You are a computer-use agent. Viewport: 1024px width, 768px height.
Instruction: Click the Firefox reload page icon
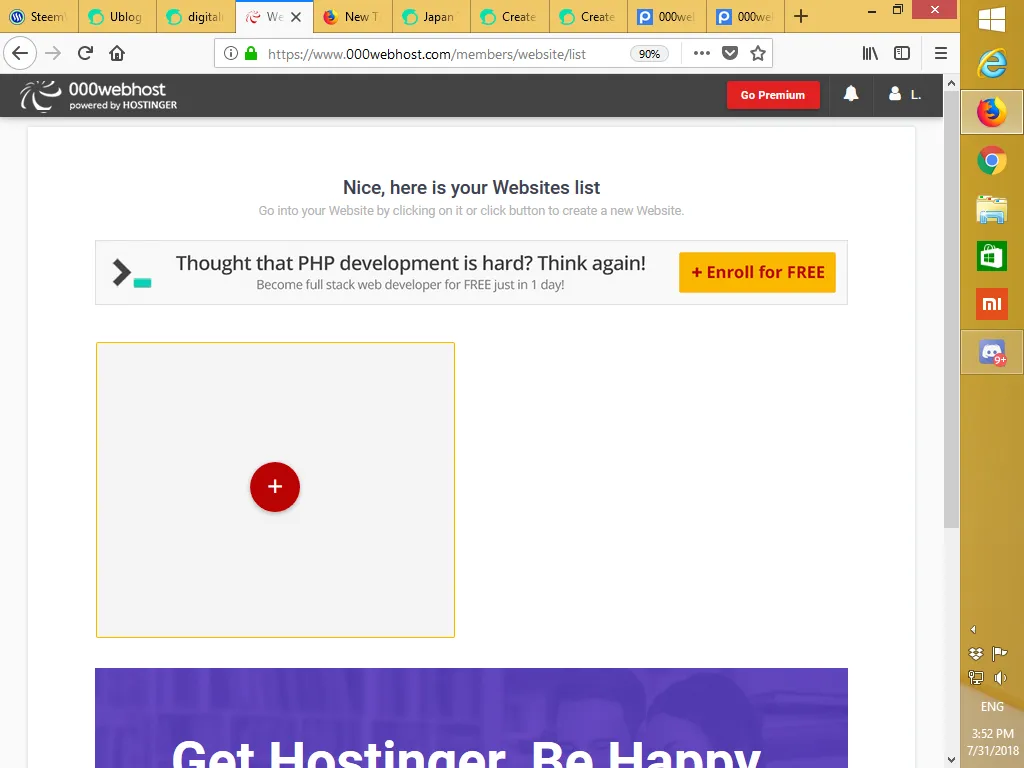(x=86, y=54)
